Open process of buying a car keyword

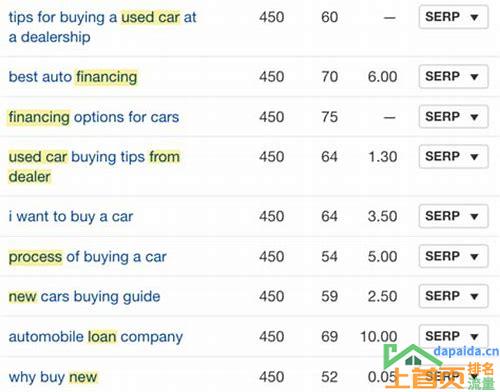point(87,257)
